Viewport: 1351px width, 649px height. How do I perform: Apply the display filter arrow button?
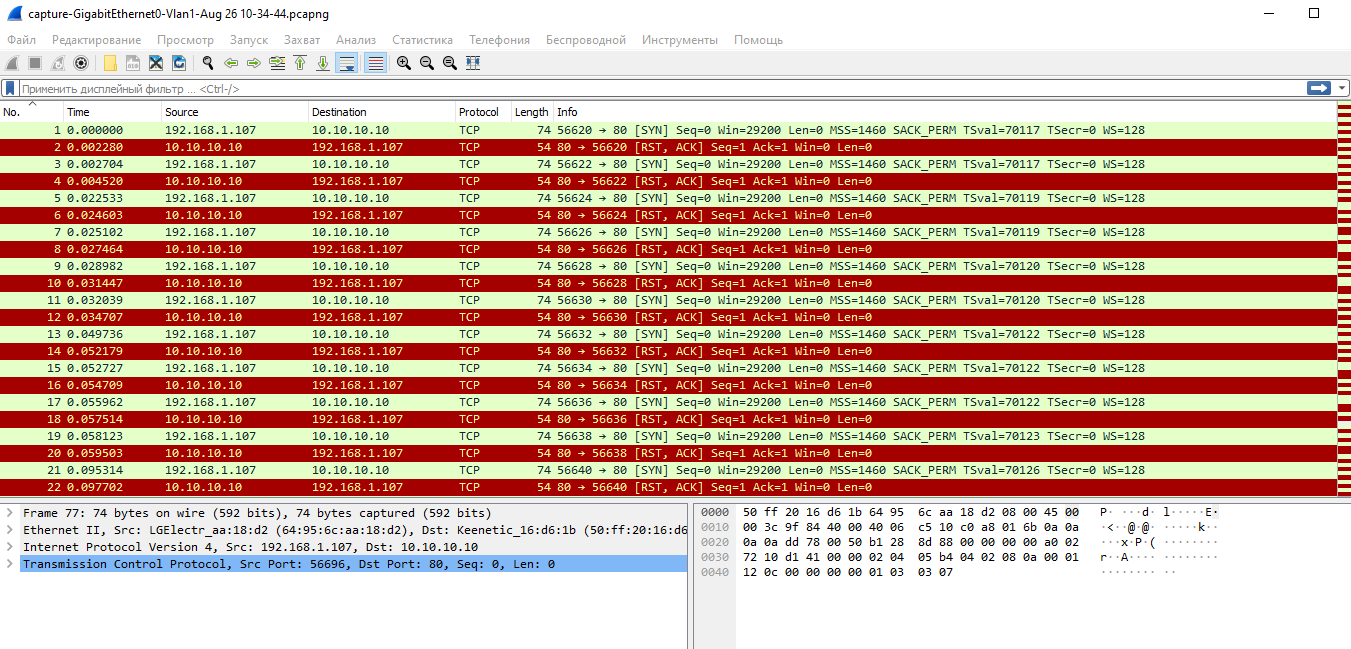(x=1319, y=89)
